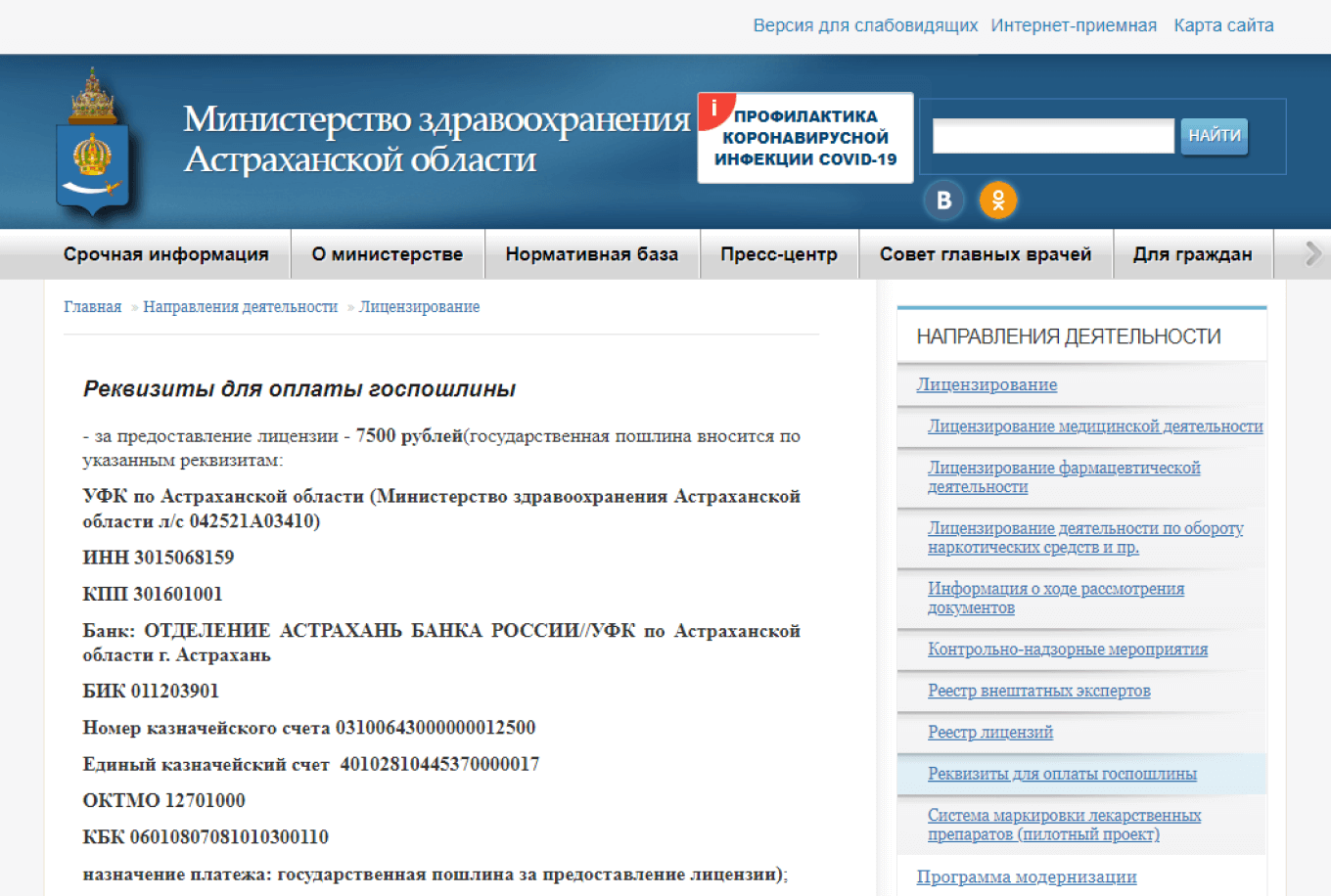Viewport: 1331px width, 896px height.
Task: Click the Министерство здравоохранения site title
Action: (x=437, y=139)
